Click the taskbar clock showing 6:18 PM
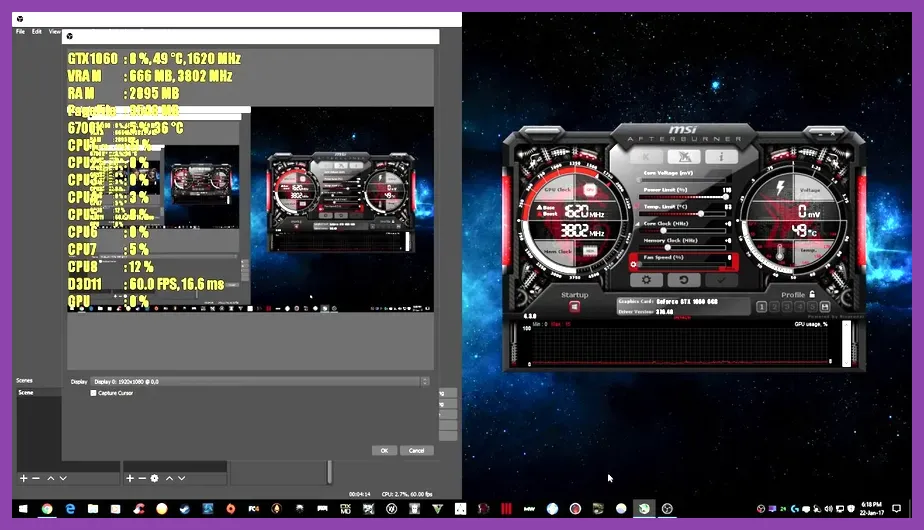The image size is (924, 530). (x=872, y=508)
